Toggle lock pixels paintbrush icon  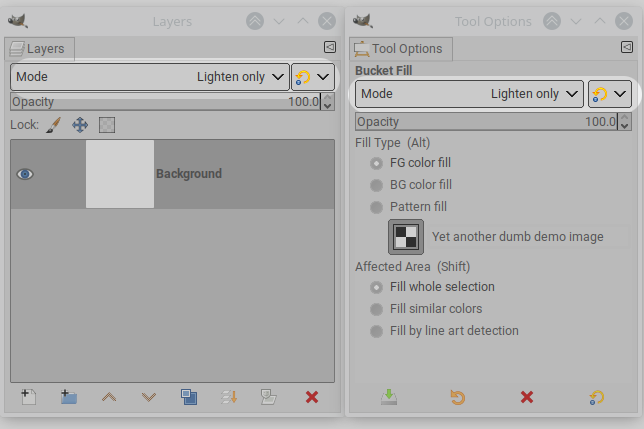(53, 125)
